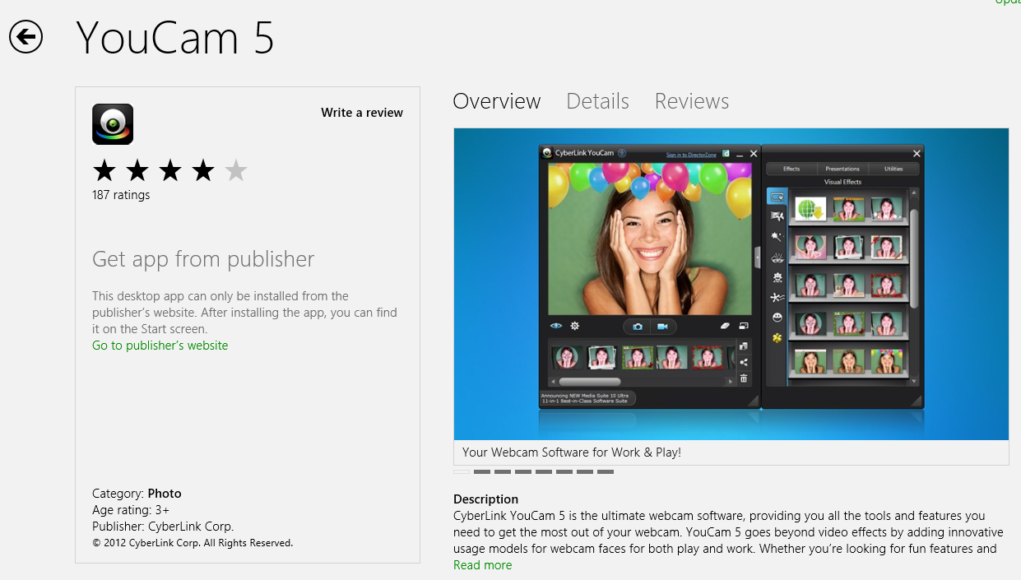Jump to the second screenshot page indicator
The height and width of the screenshot is (580, 1021).
point(482,471)
